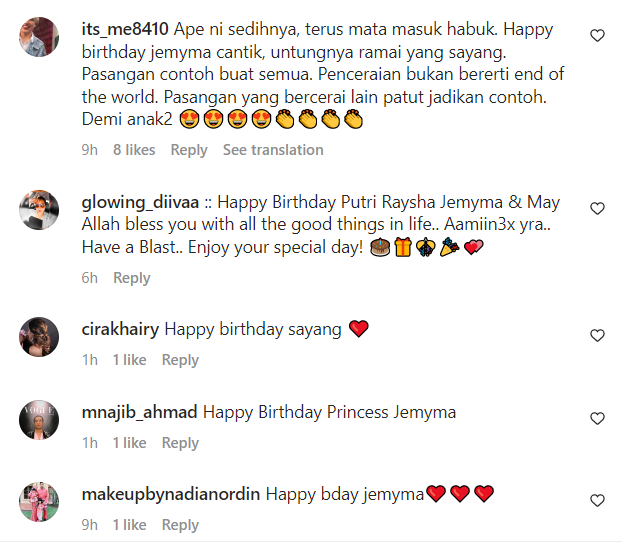Open glowing_diivaa profile picture

click(x=39, y=210)
